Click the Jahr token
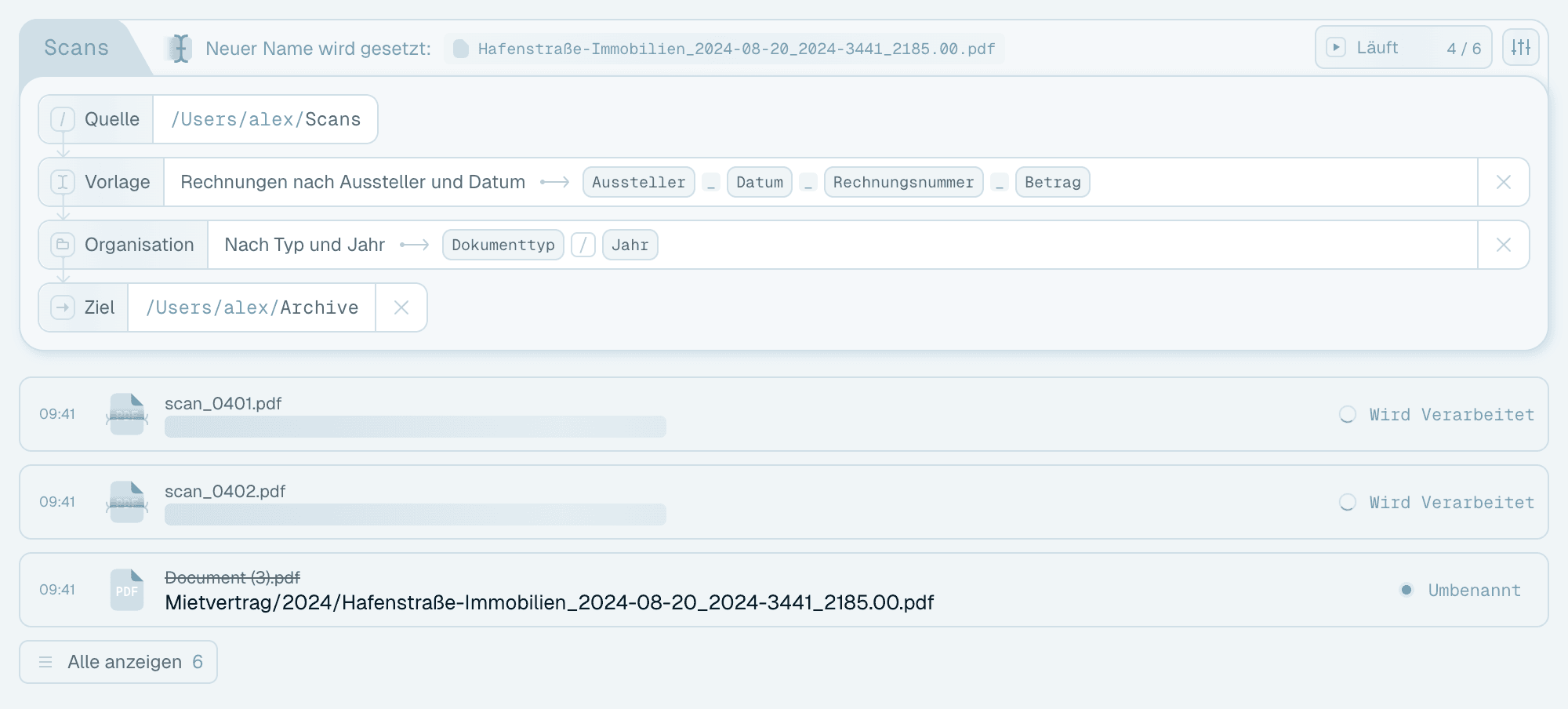Viewport: 1568px width, 709px height. pos(630,245)
